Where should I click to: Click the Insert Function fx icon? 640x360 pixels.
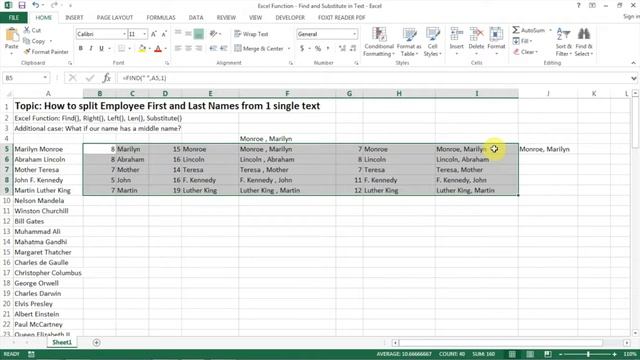pos(107,78)
